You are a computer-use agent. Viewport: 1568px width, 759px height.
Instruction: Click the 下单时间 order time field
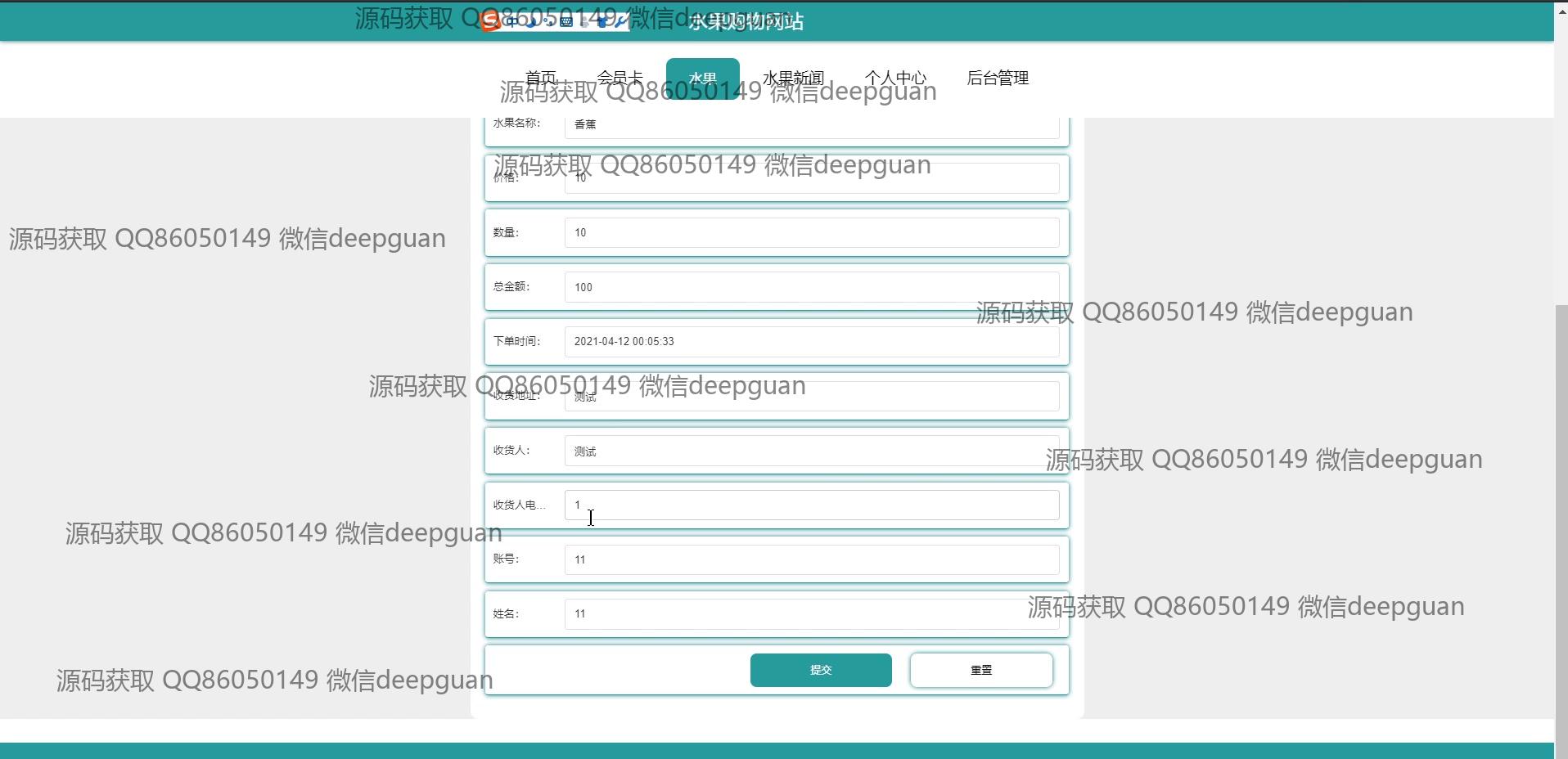tap(811, 342)
